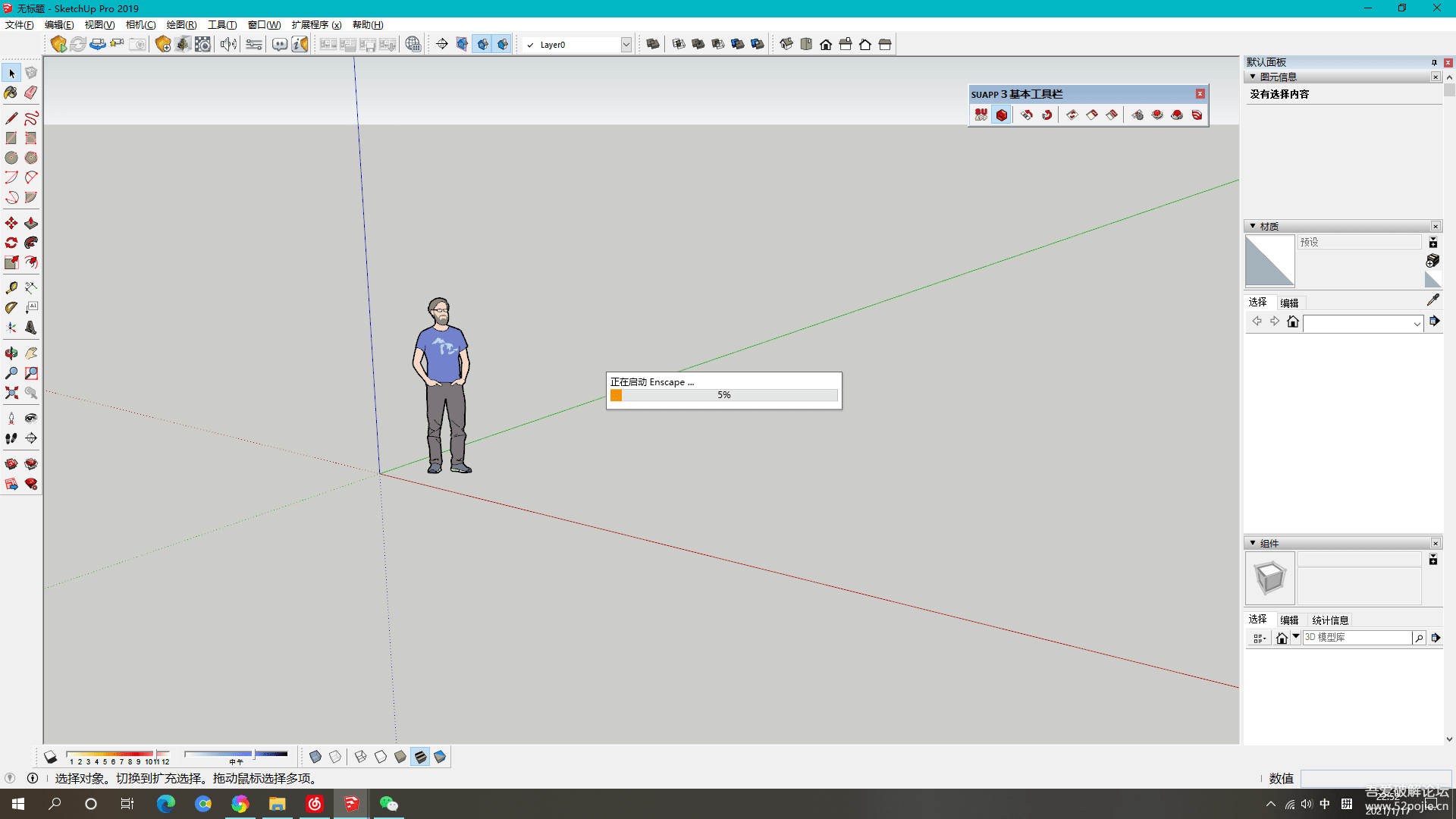The height and width of the screenshot is (819, 1456).
Task: Collapse the 图元信息 panel section
Action: [1253, 77]
